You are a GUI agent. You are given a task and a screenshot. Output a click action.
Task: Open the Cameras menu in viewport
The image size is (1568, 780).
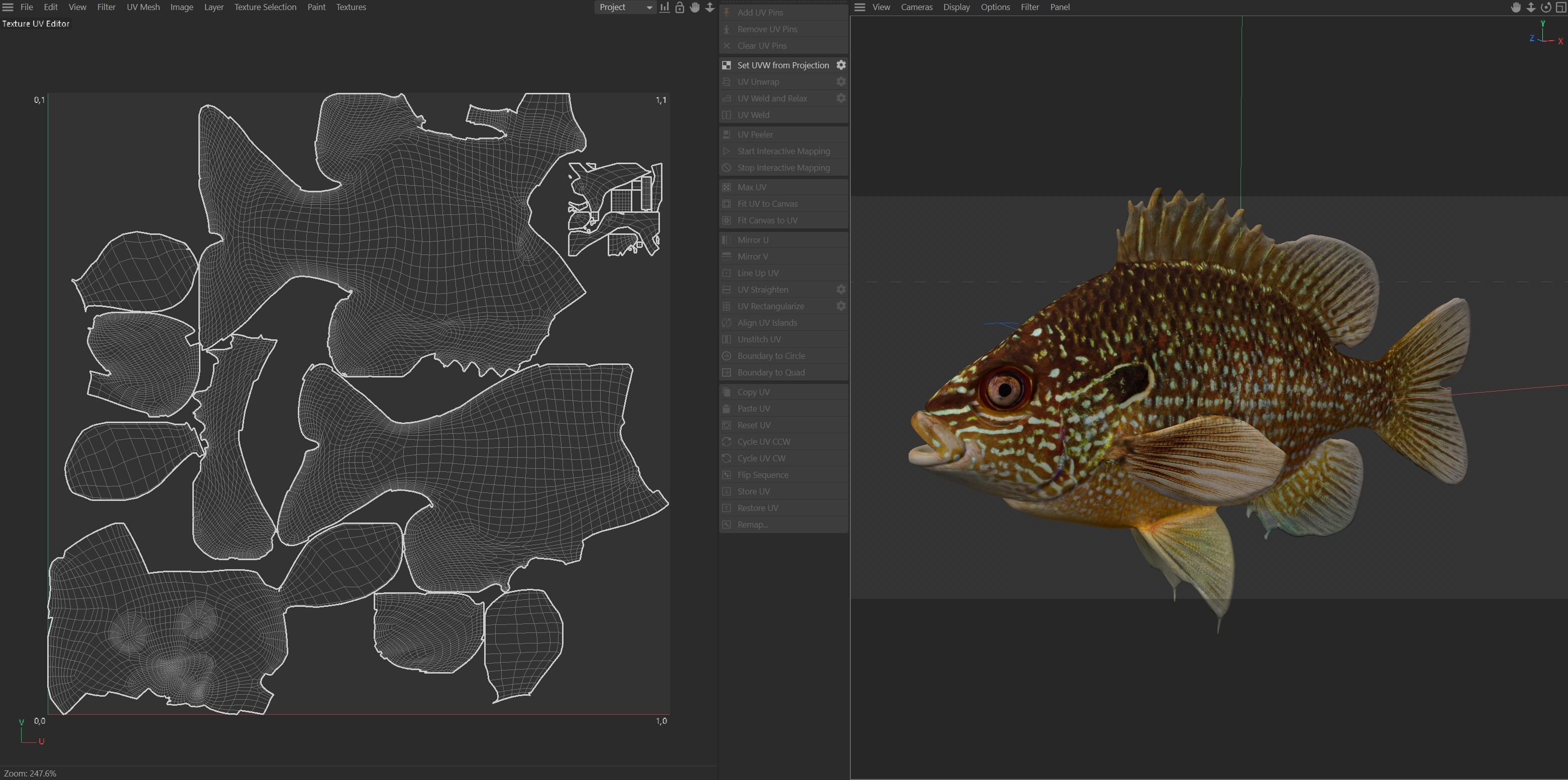click(x=916, y=8)
